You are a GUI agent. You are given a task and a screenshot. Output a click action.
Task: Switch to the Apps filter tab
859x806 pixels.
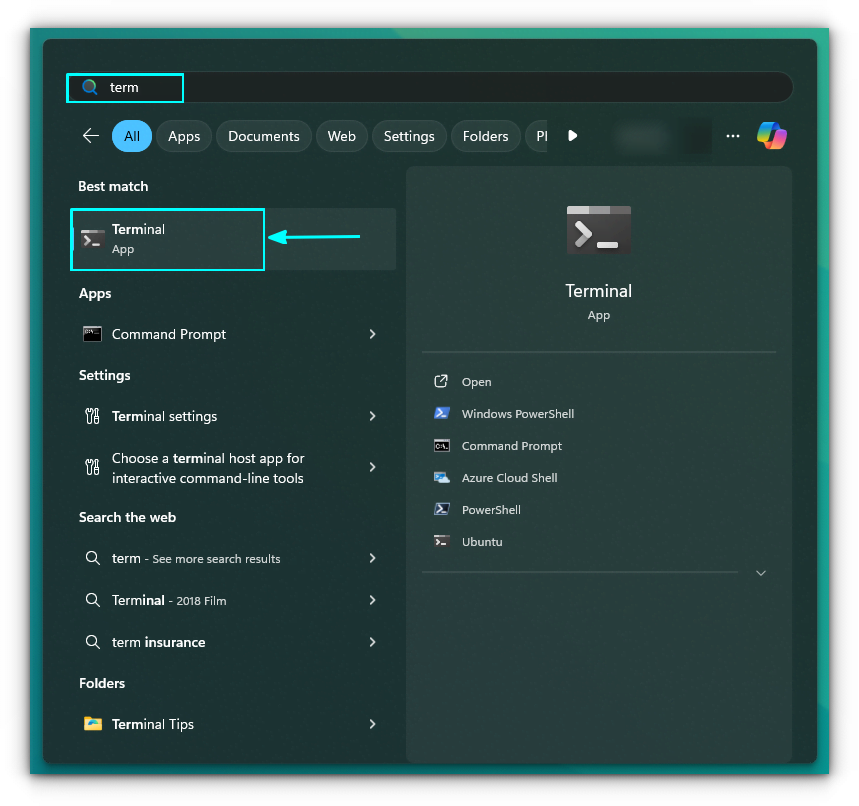[x=184, y=136]
